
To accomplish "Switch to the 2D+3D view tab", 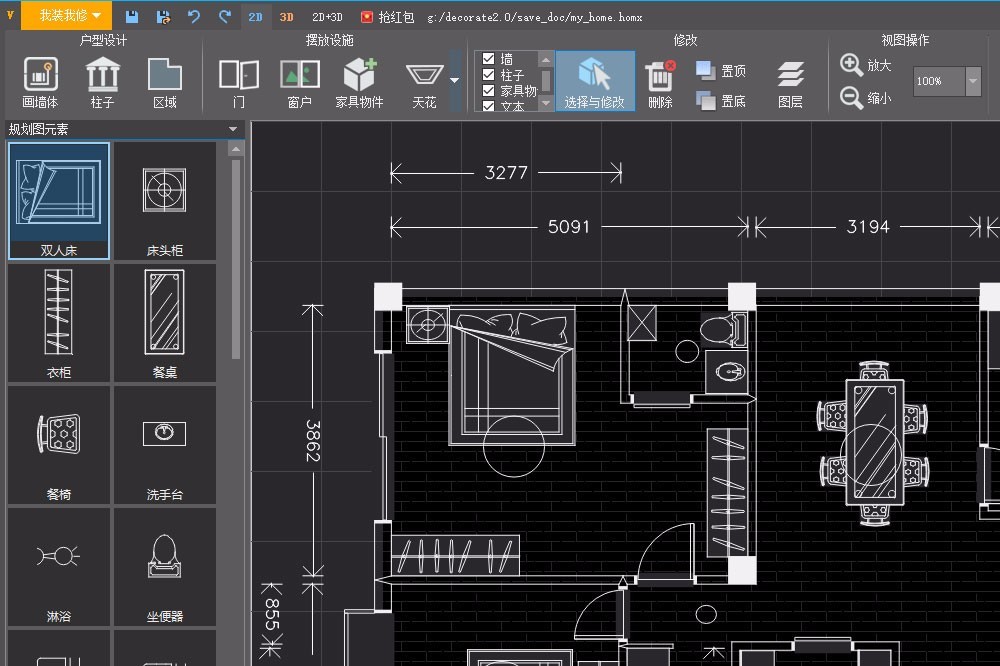I will click(327, 17).
